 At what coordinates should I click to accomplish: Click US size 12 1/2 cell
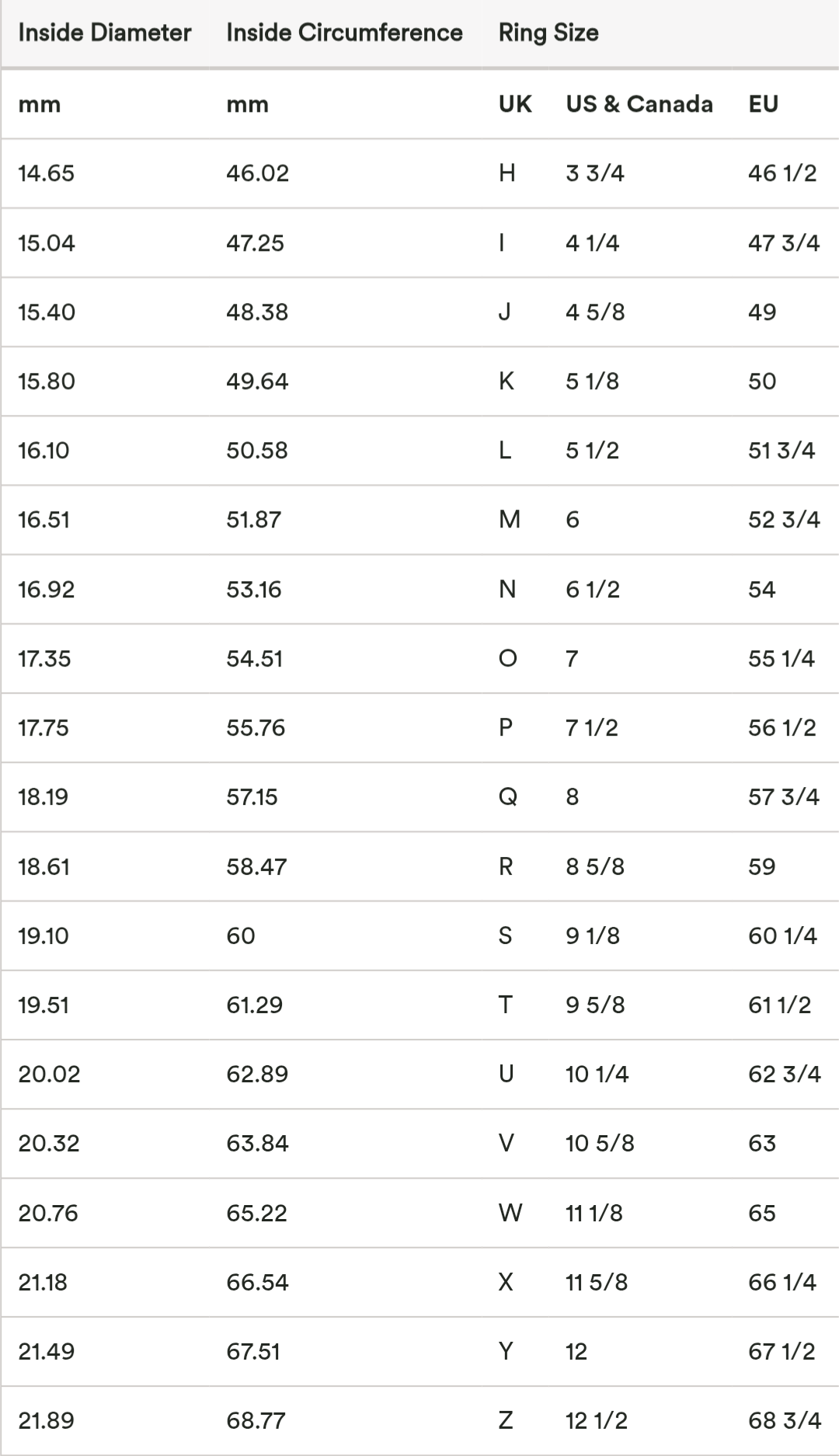(x=596, y=1421)
